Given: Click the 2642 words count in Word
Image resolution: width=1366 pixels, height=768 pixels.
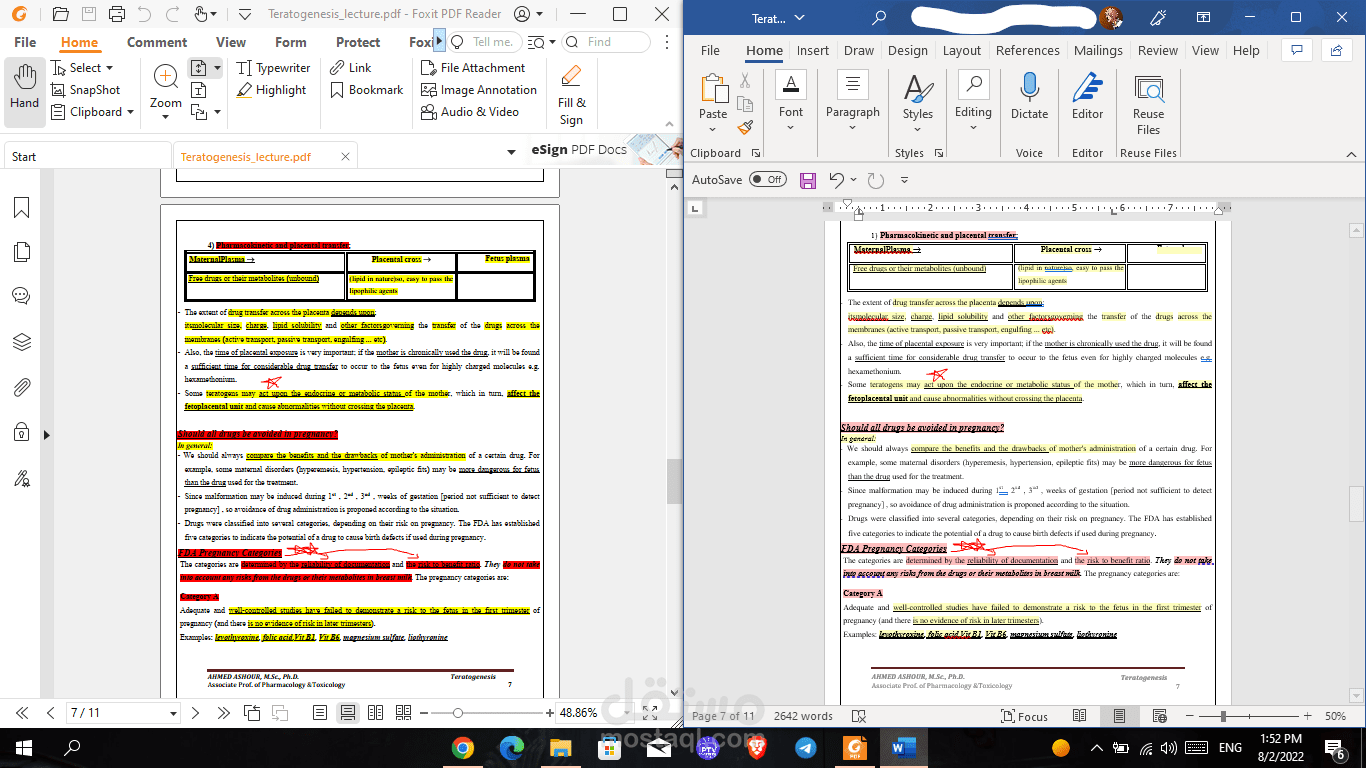Looking at the screenshot, I should (803, 716).
